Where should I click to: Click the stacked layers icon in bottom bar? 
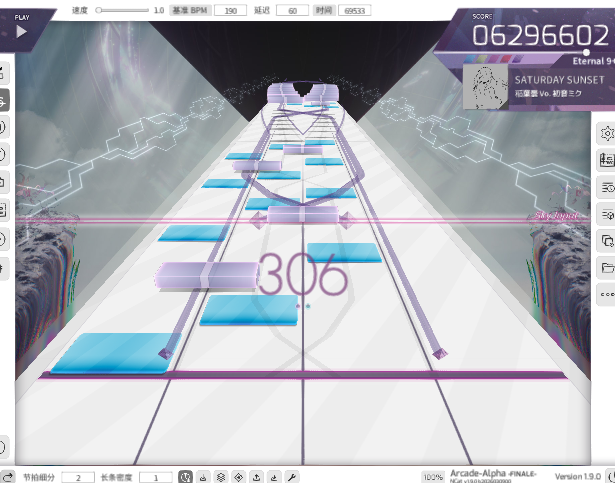(221, 477)
